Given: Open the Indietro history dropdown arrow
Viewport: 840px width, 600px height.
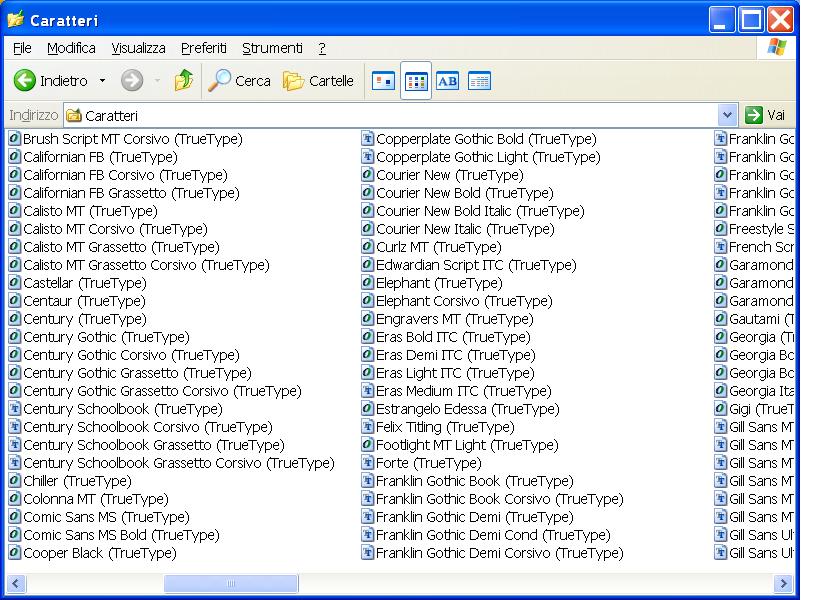Looking at the screenshot, I should [x=102, y=81].
